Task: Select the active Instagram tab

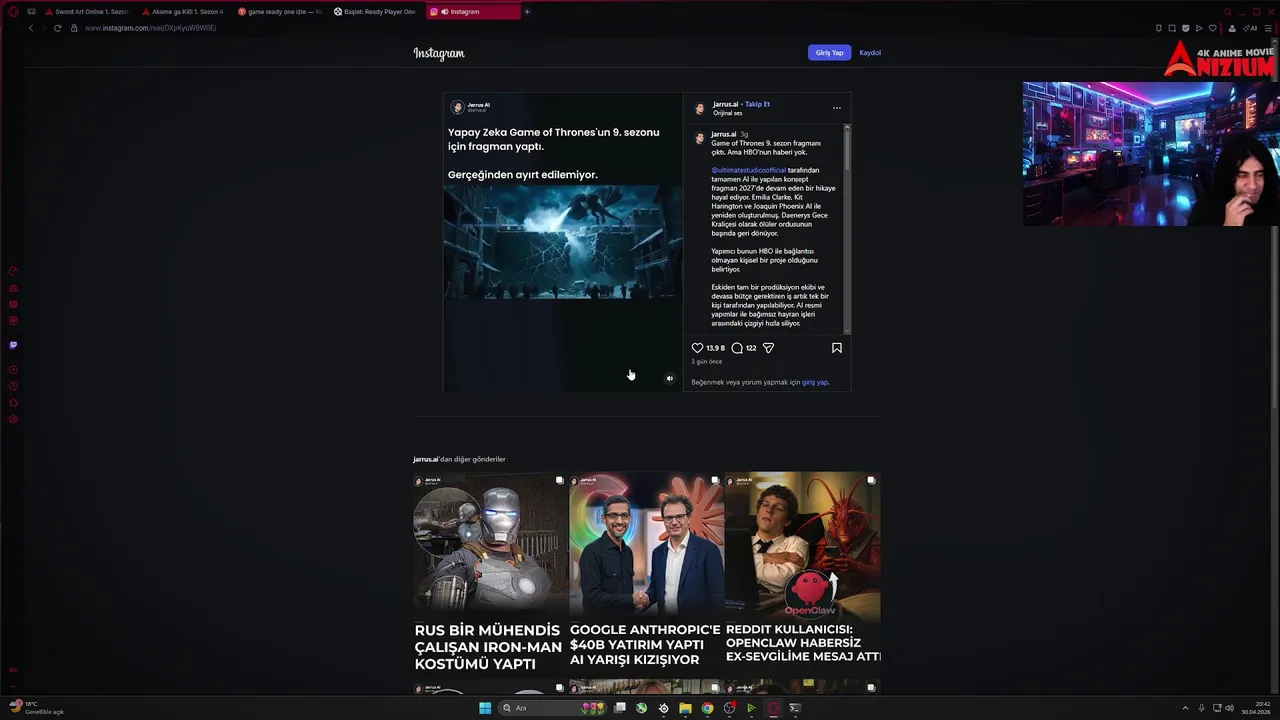Action: pyautogui.click(x=472, y=12)
